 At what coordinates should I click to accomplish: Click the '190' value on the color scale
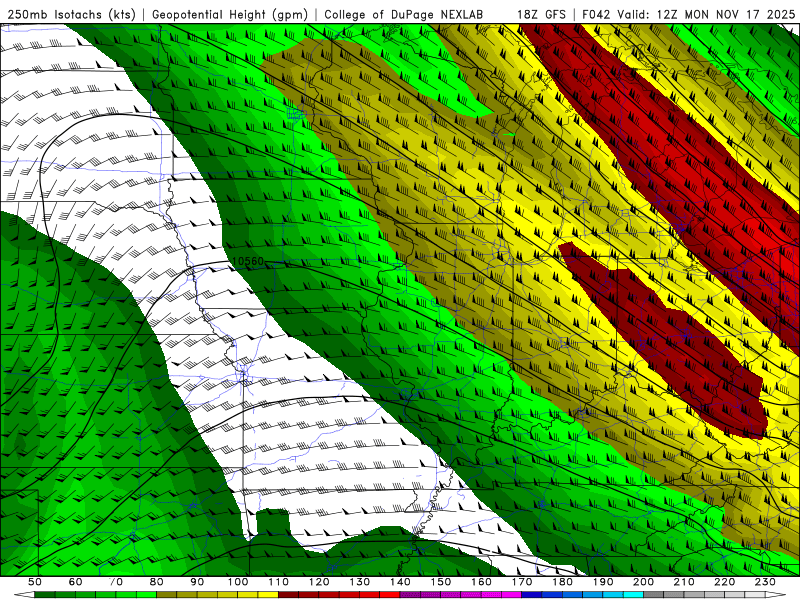point(603,582)
